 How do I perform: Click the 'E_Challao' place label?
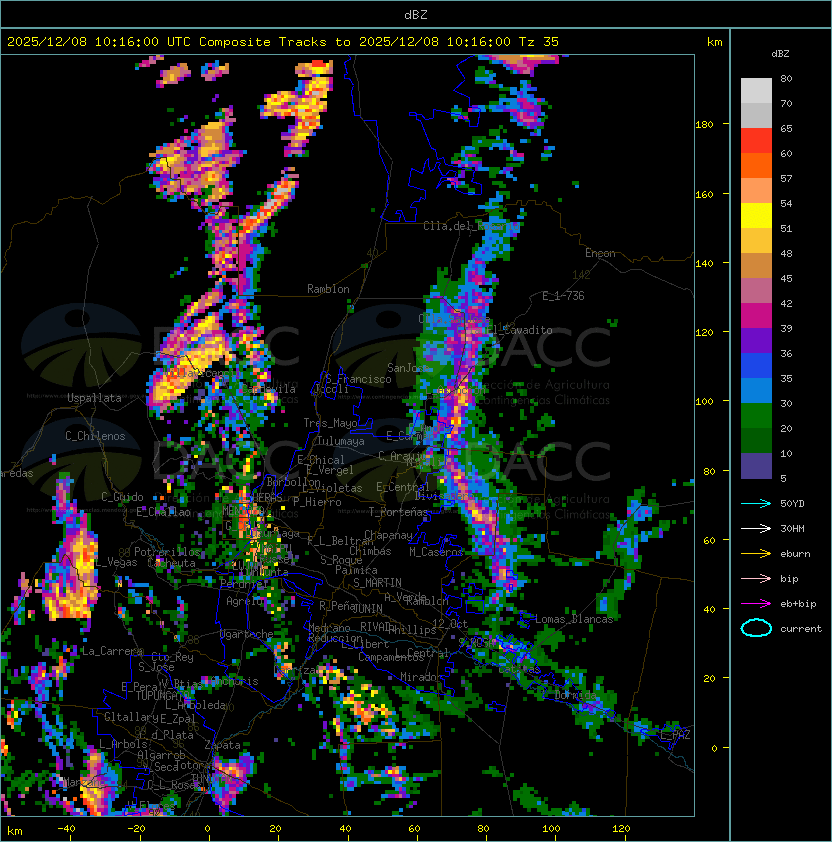pyautogui.click(x=163, y=512)
